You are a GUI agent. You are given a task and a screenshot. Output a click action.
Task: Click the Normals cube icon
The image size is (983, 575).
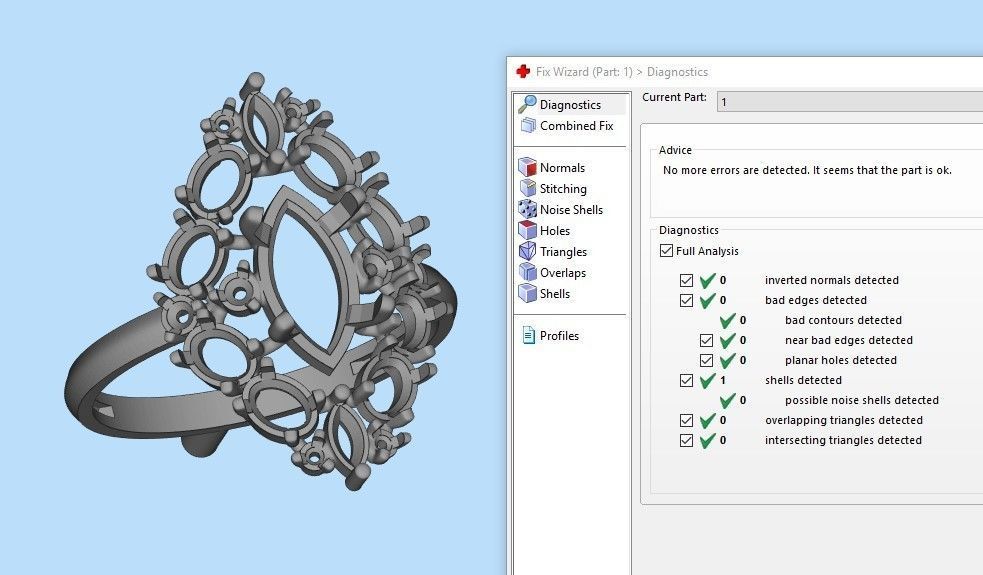528,167
